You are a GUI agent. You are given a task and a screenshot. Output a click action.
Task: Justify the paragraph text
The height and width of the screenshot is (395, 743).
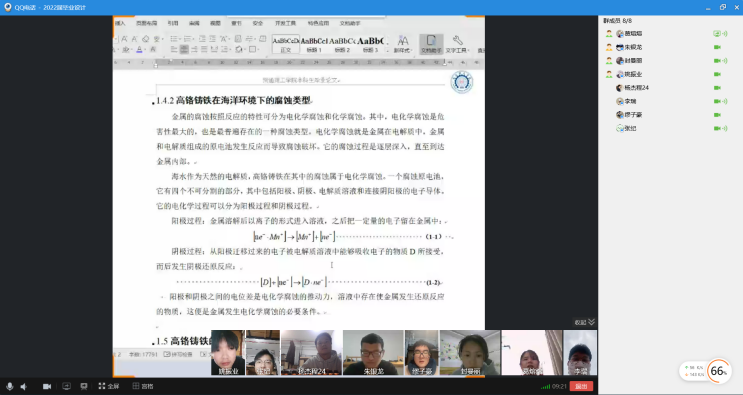click(204, 49)
